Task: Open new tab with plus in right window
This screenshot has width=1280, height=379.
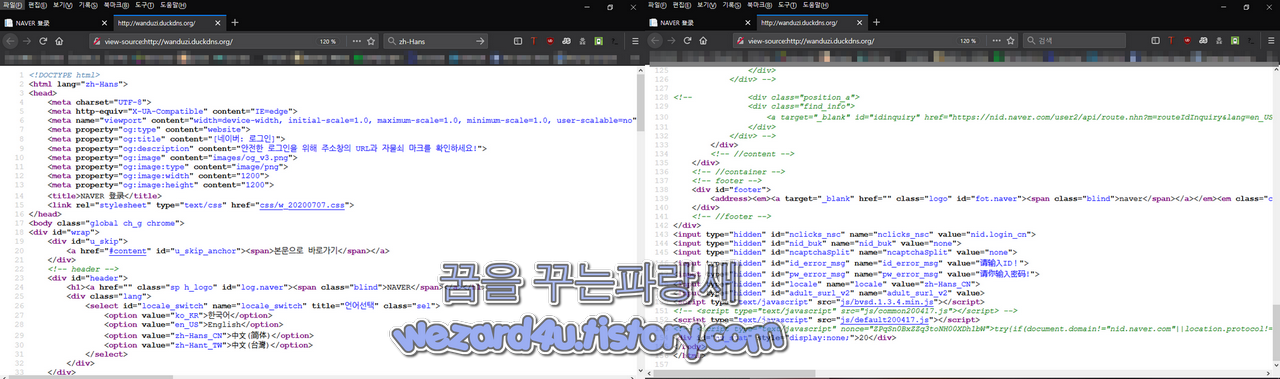Action: point(877,22)
